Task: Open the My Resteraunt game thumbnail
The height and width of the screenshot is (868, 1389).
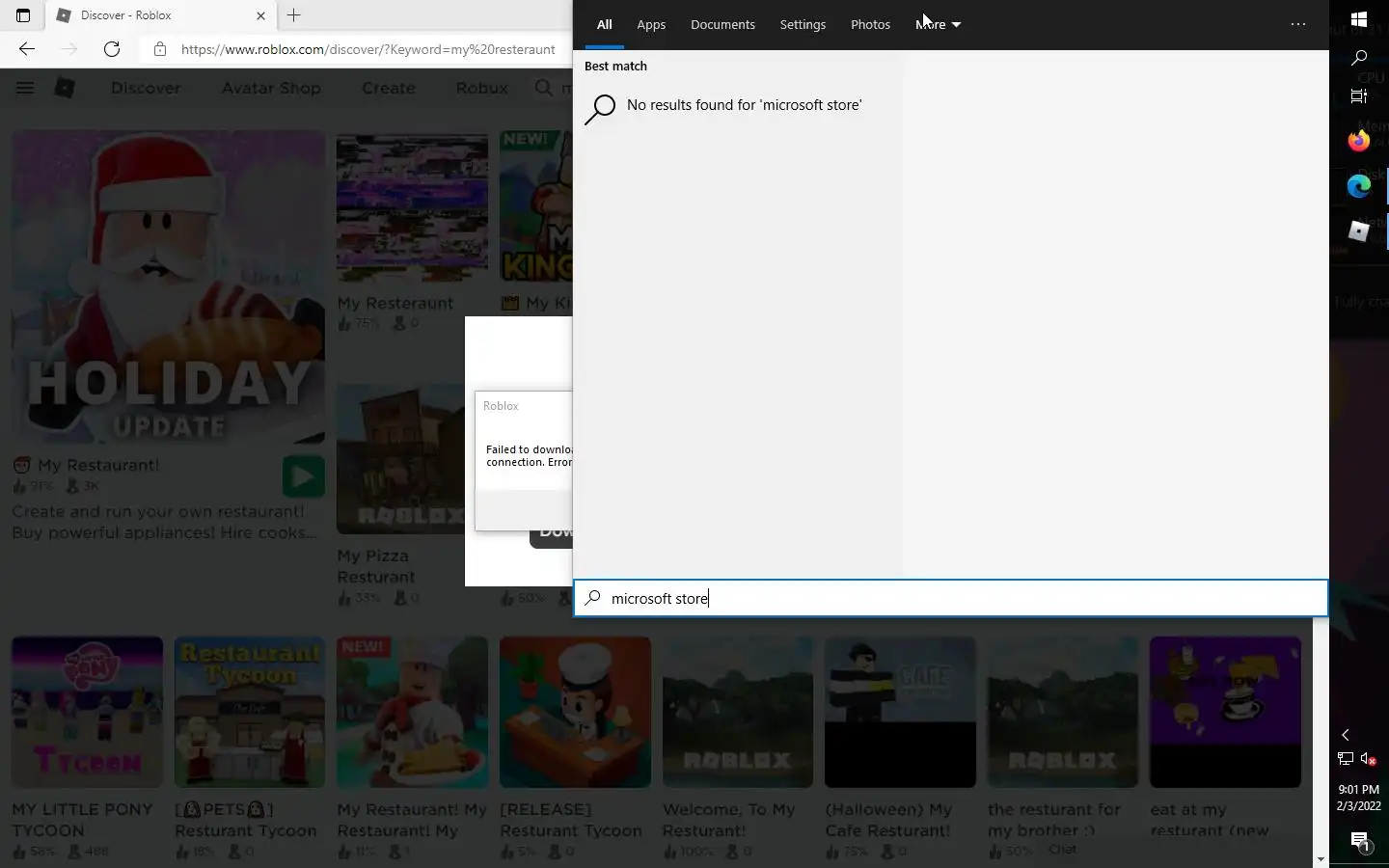Action: point(412,208)
